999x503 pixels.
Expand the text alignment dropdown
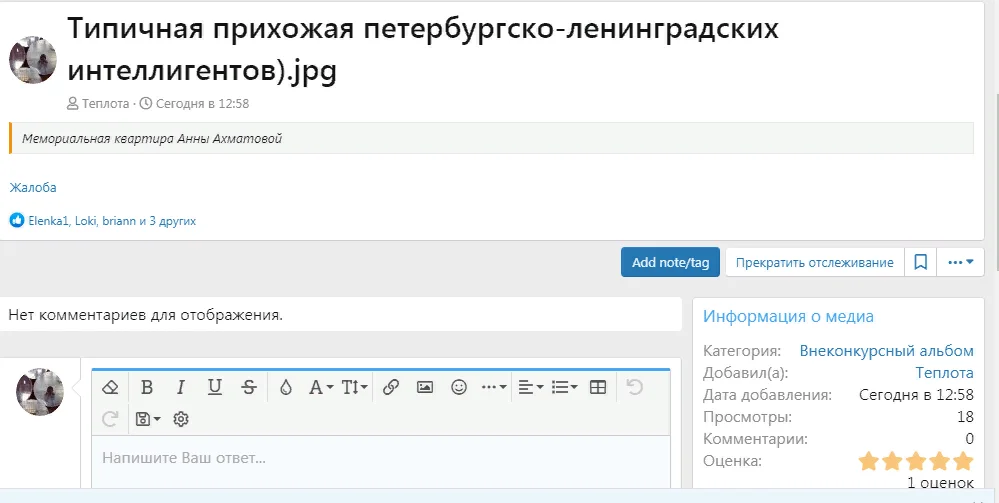click(x=531, y=387)
